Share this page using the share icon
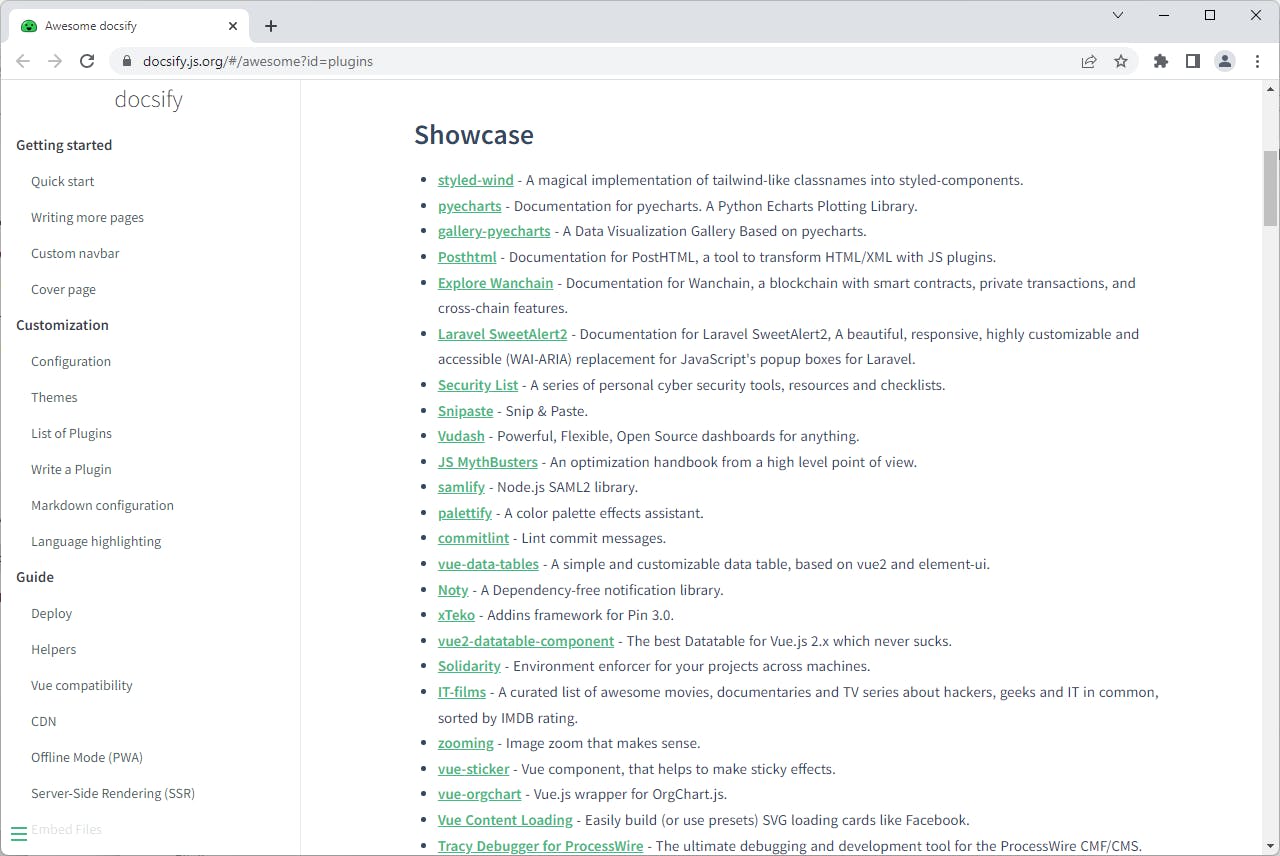The height and width of the screenshot is (856, 1280). tap(1089, 61)
